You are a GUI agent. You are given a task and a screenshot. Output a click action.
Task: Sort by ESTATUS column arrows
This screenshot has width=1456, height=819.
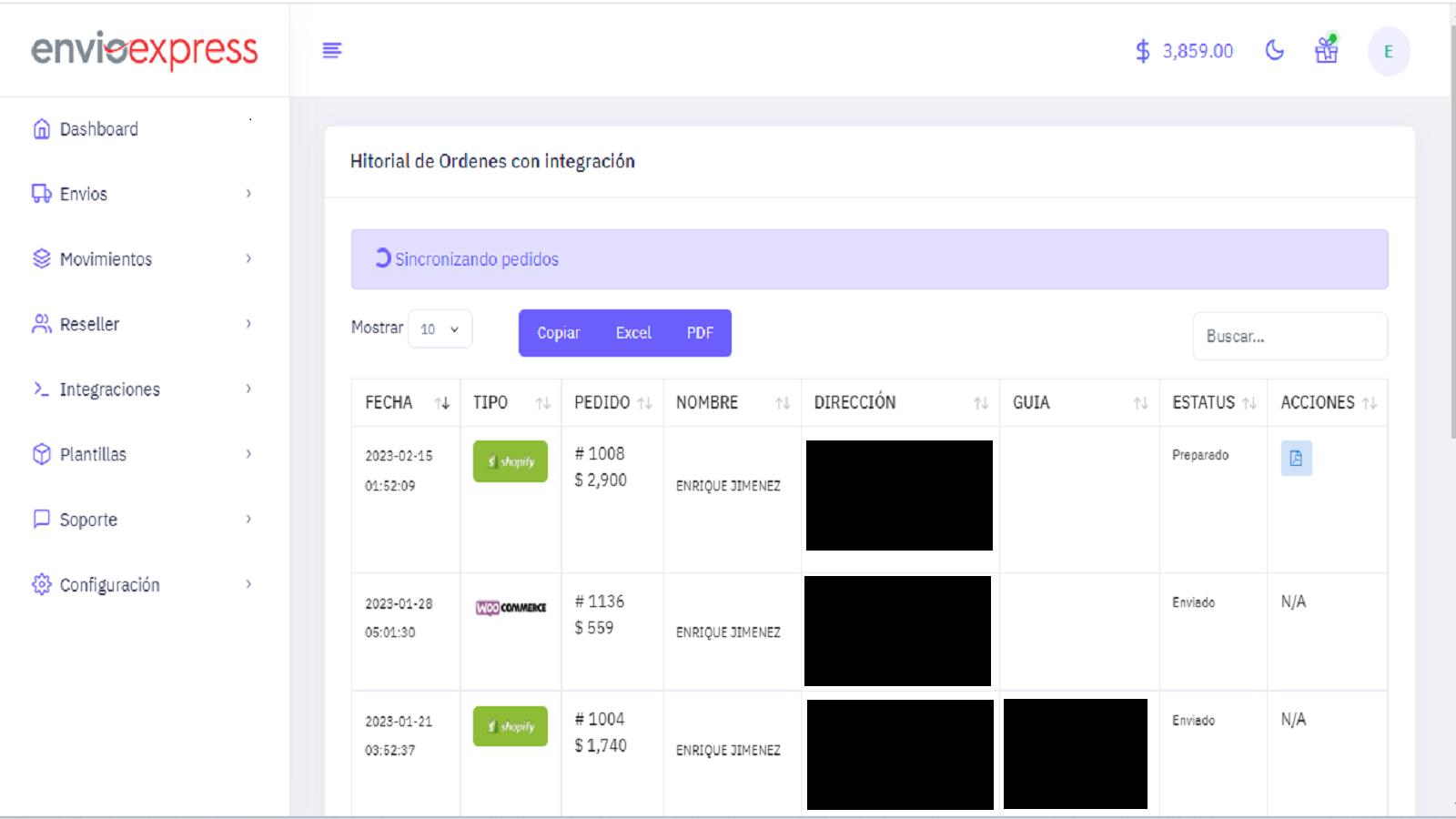tap(1249, 403)
